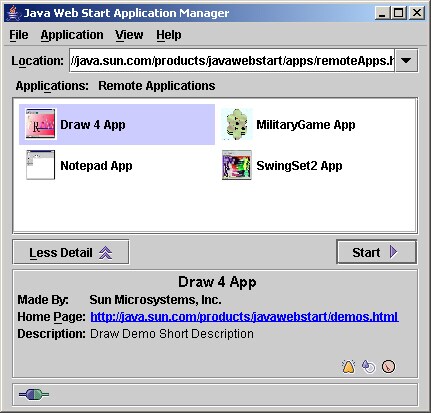Click Draw Demo Short Description text
This screenshot has height=413, width=431.
(x=172, y=334)
